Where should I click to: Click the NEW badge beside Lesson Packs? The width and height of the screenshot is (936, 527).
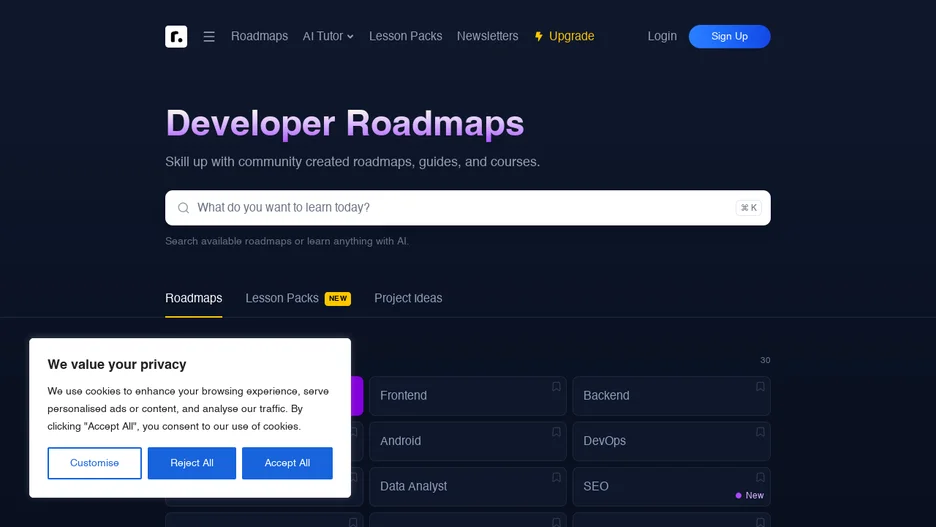point(338,298)
